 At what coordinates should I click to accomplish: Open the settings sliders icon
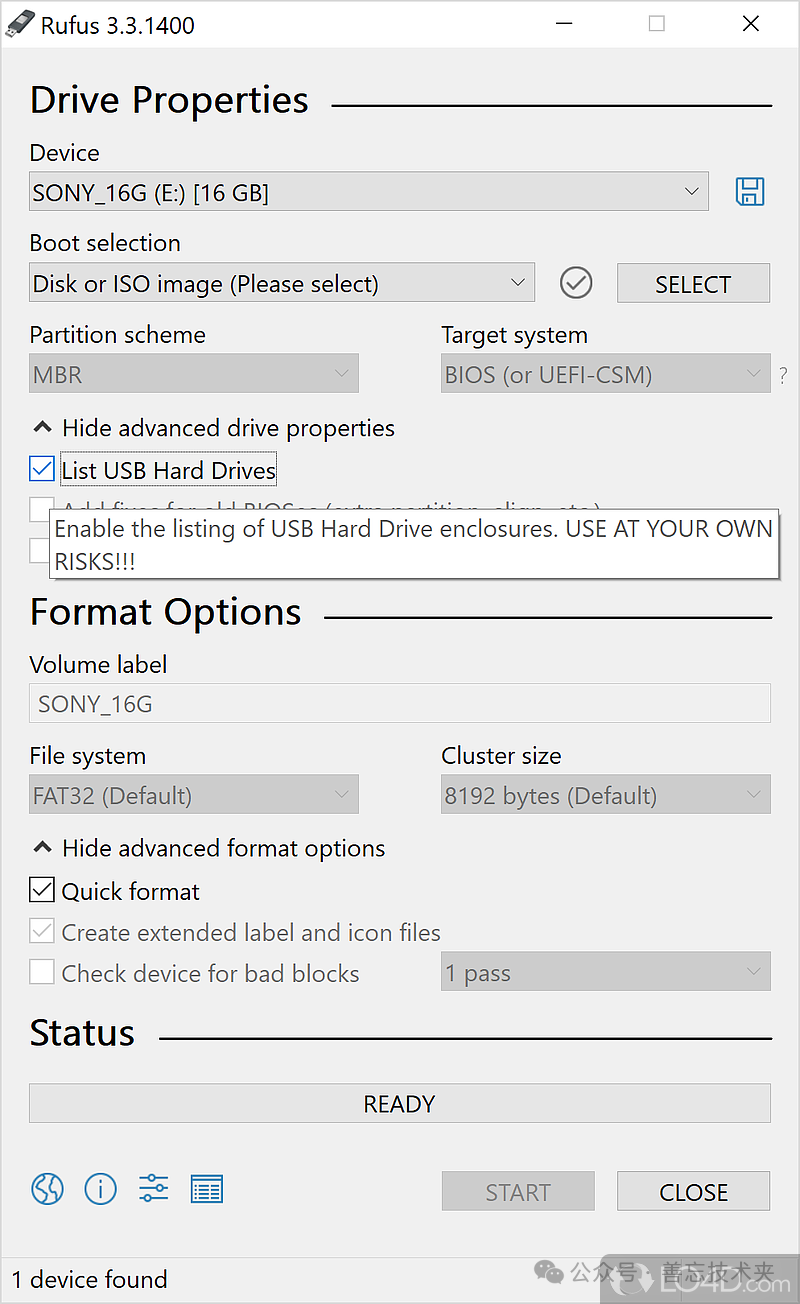pyautogui.click(x=154, y=1189)
